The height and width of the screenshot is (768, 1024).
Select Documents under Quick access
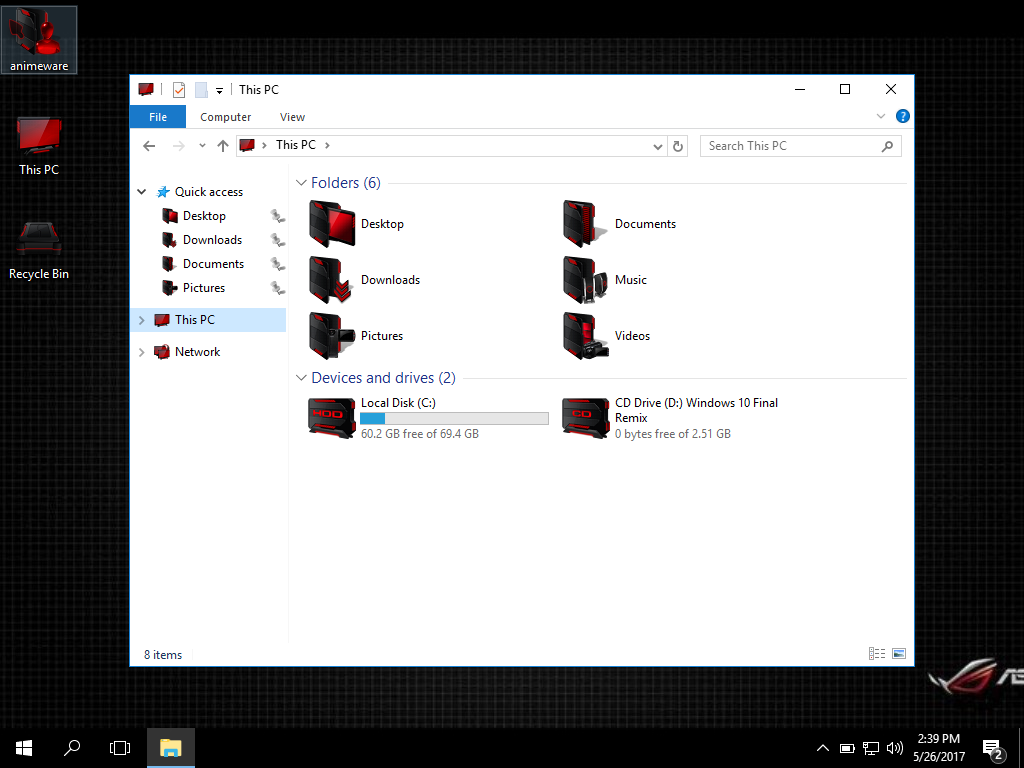click(212, 264)
